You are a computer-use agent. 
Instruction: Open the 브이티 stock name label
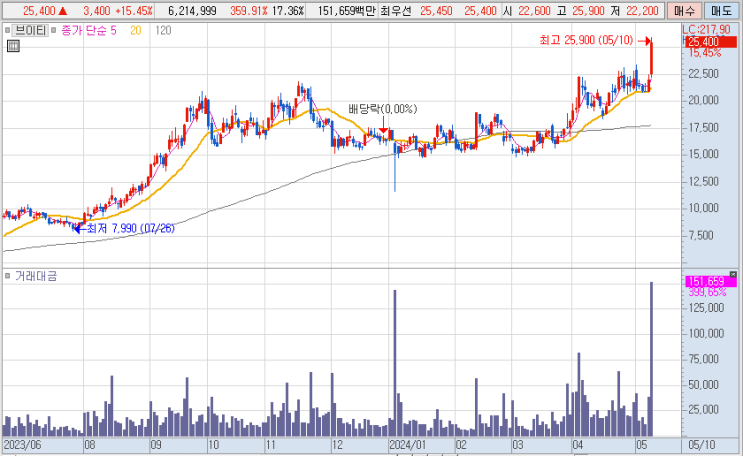[30, 31]
